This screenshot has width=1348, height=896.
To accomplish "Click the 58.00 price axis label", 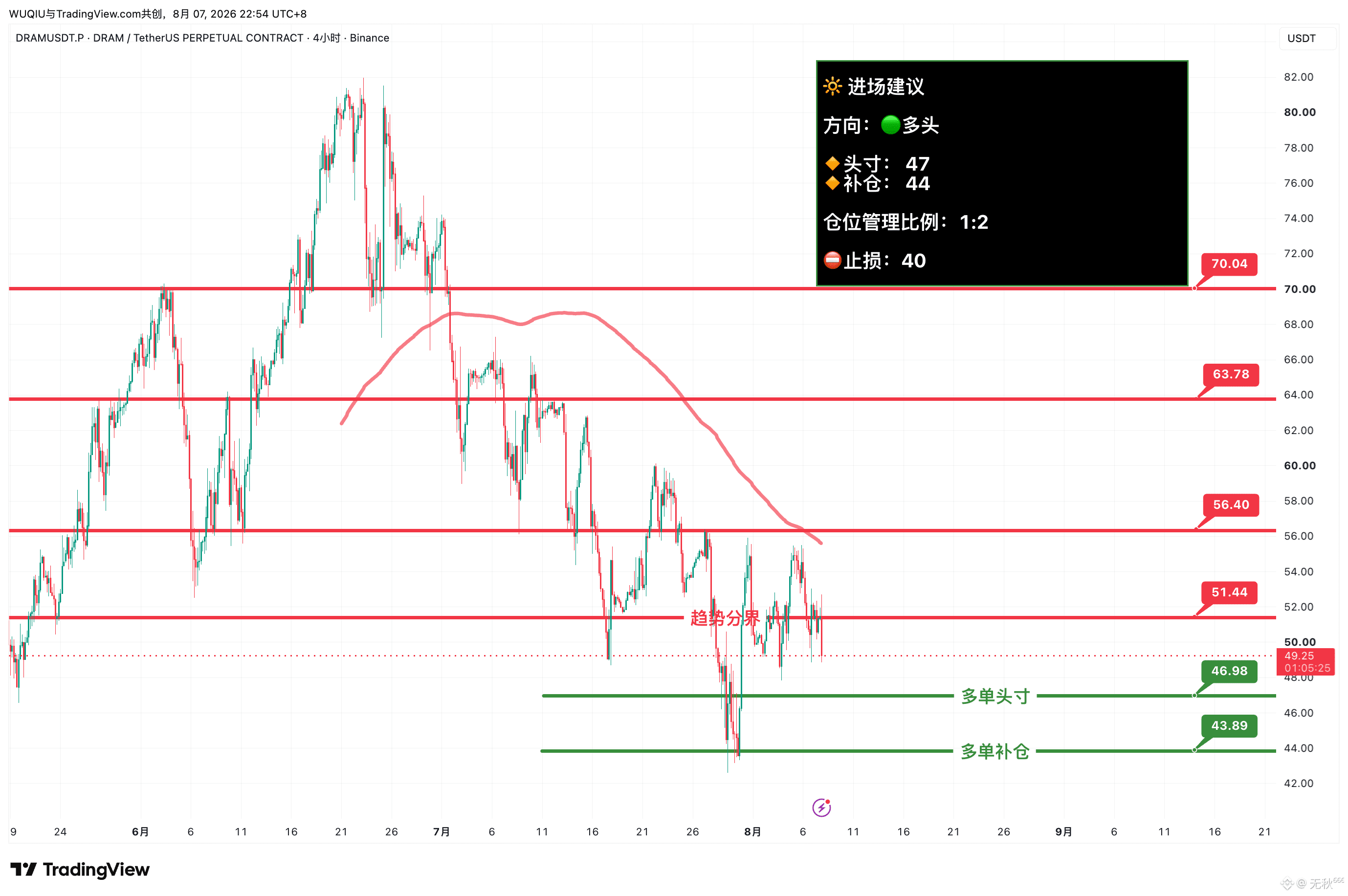I will (x=1298, y=501).
